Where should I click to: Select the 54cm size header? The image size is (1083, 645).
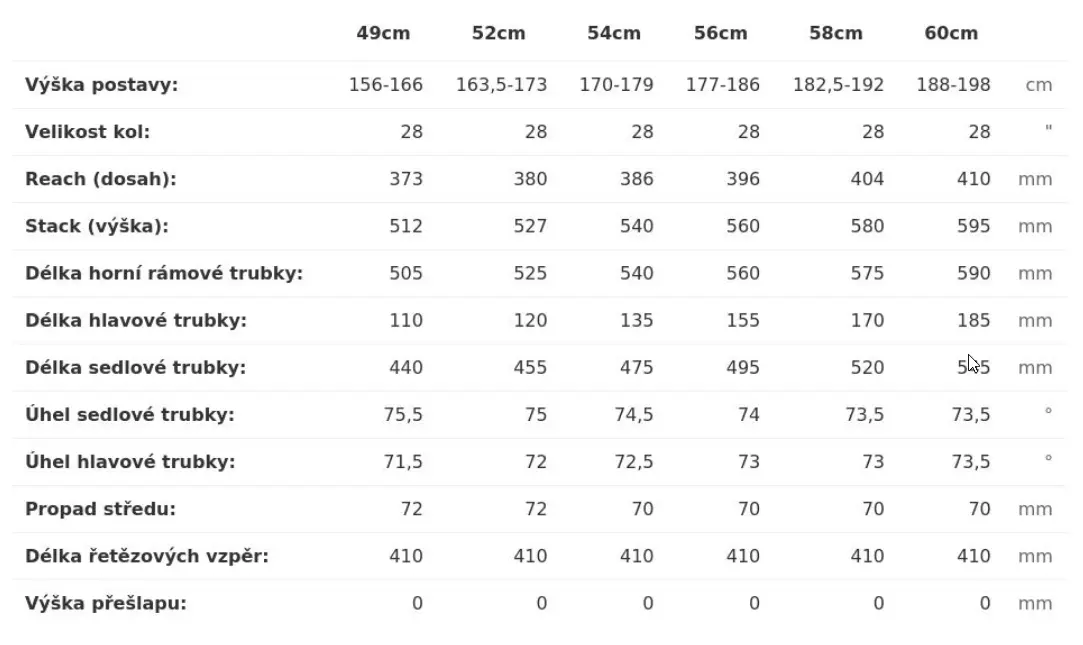[613, 33]
